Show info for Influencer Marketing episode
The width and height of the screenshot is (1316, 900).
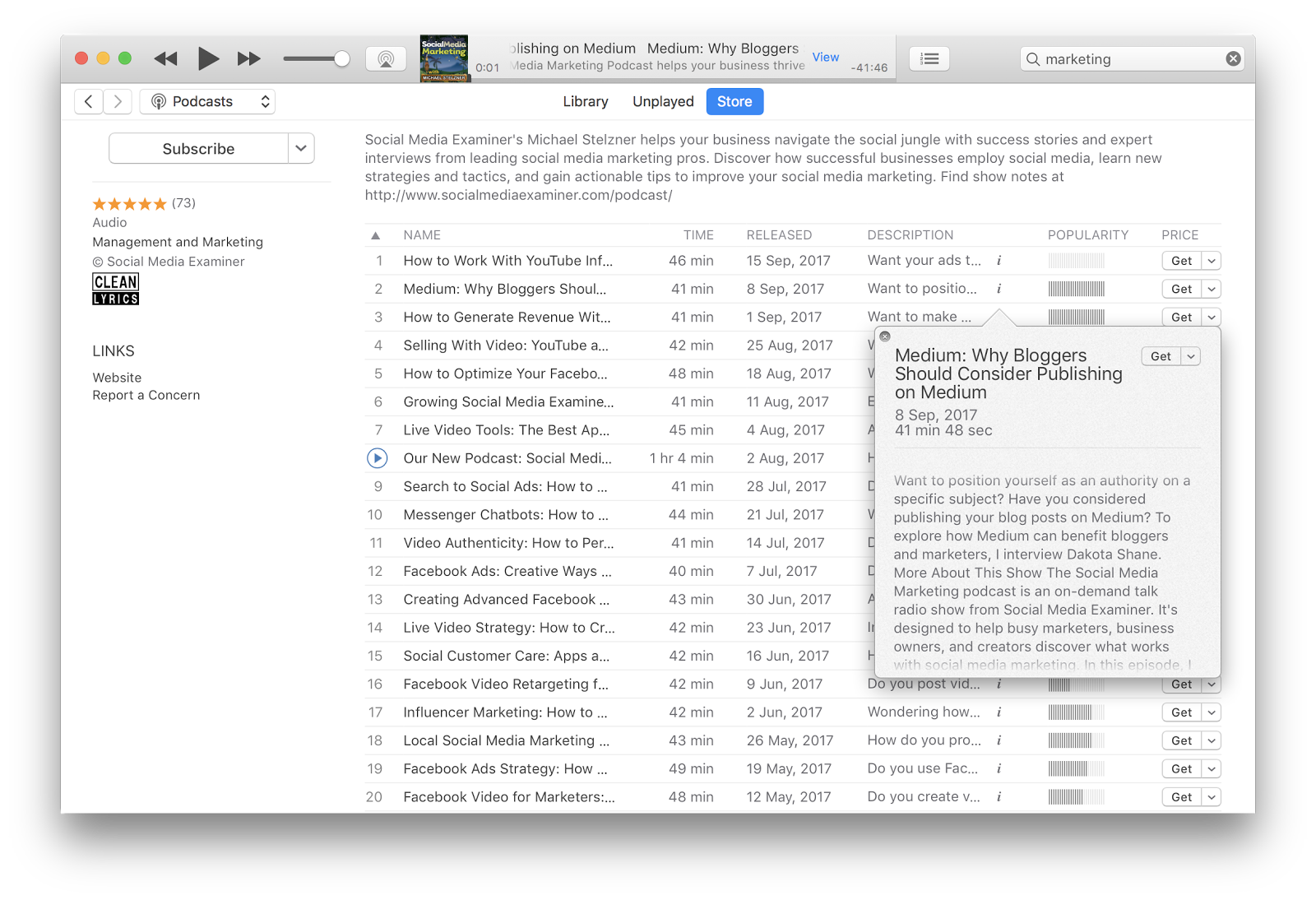(x=999, y=712)
